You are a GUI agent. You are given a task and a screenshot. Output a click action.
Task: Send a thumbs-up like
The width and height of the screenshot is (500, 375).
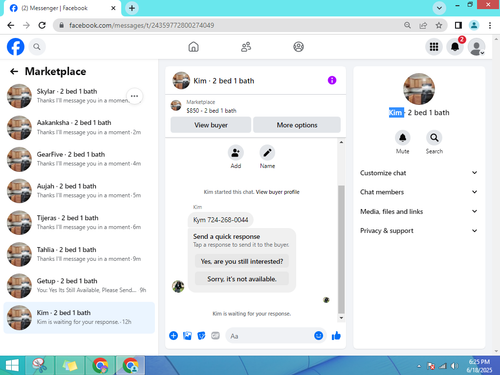click(x=336, y=336)
